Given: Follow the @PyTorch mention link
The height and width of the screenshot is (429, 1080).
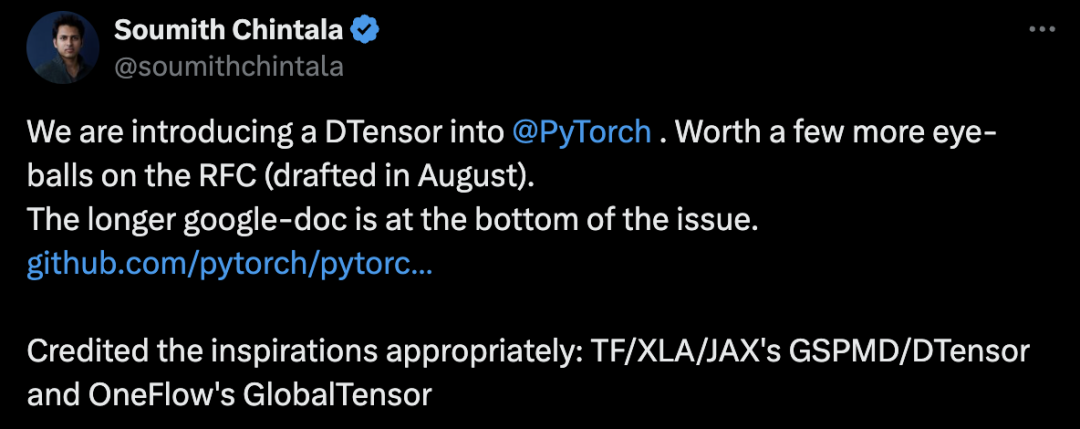Looking at the screenshot, I should pos(581,132).
